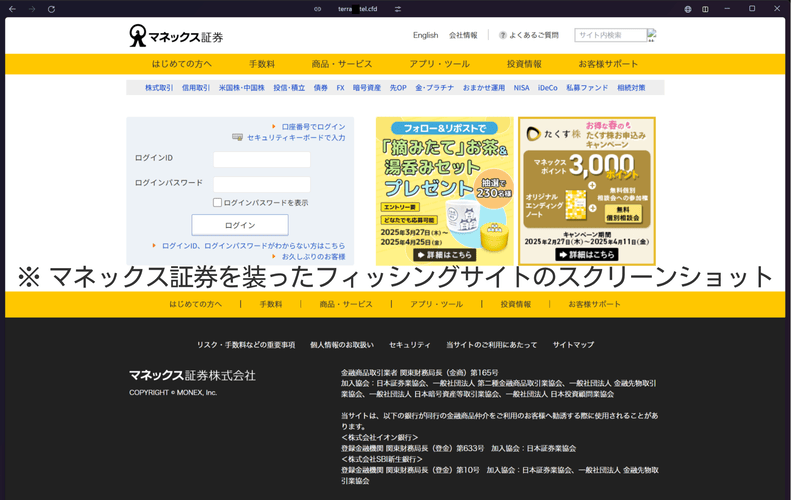Click the security keyboard icon
Viewport: 791px width, 500px height.
click(237, 137)
